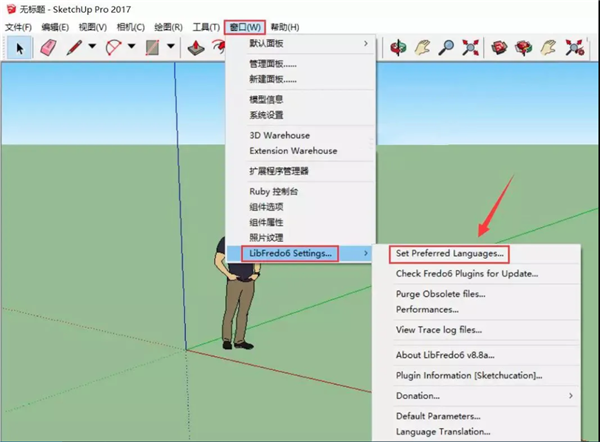The width and height of the screenshot is (600, 442).
Task: Expand the Line tool dropdown arrow
Action: tap(92, 47)
